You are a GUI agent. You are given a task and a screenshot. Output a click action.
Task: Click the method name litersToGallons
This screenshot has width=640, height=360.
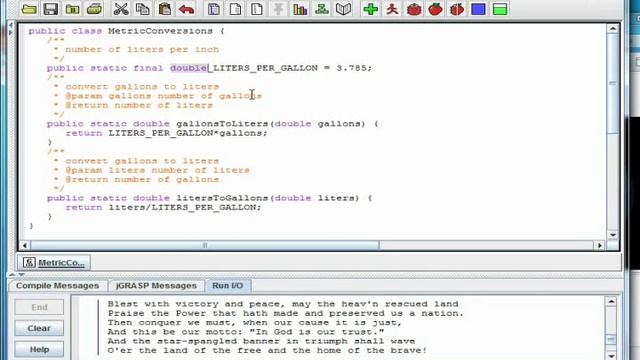click(222, 198)
